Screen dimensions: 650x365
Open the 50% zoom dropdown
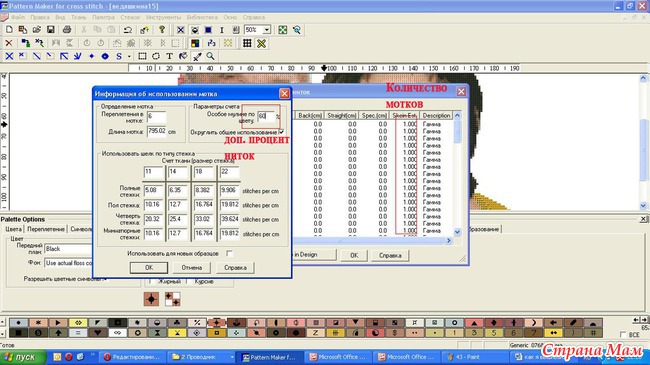click(267, 30)
